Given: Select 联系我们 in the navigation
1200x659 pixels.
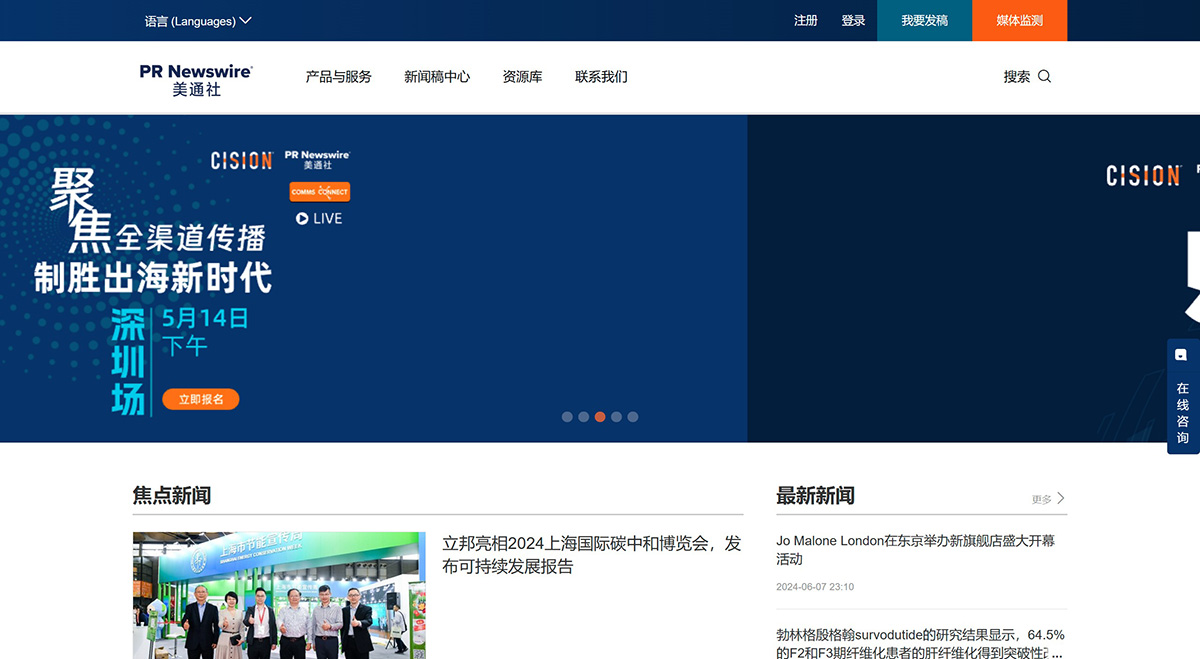Looking at the screenshot, I should click(601, 76).
